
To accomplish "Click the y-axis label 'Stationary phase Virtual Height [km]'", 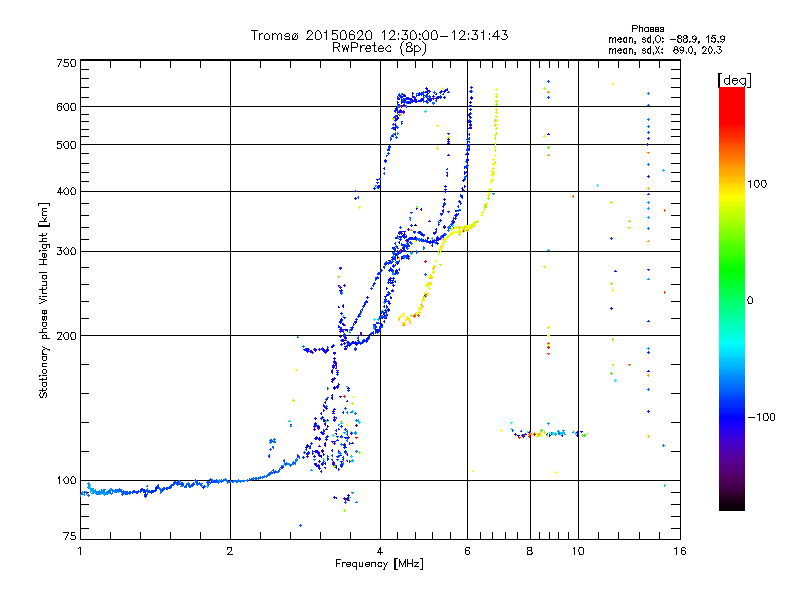I will (x=43, y=300).
